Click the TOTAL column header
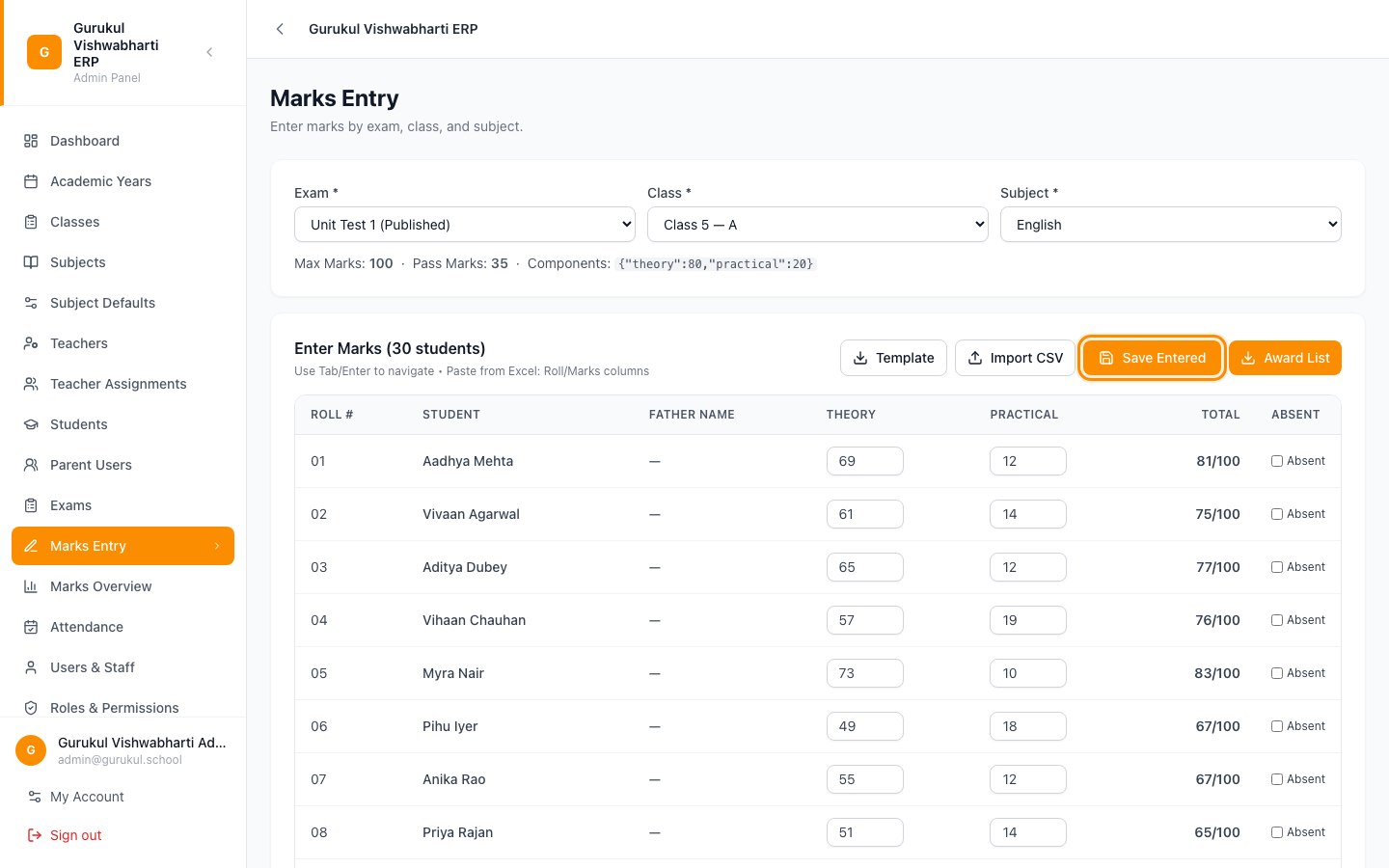Image resolution: width=1389 pixels, height=868 pixels. point(1220,415)
